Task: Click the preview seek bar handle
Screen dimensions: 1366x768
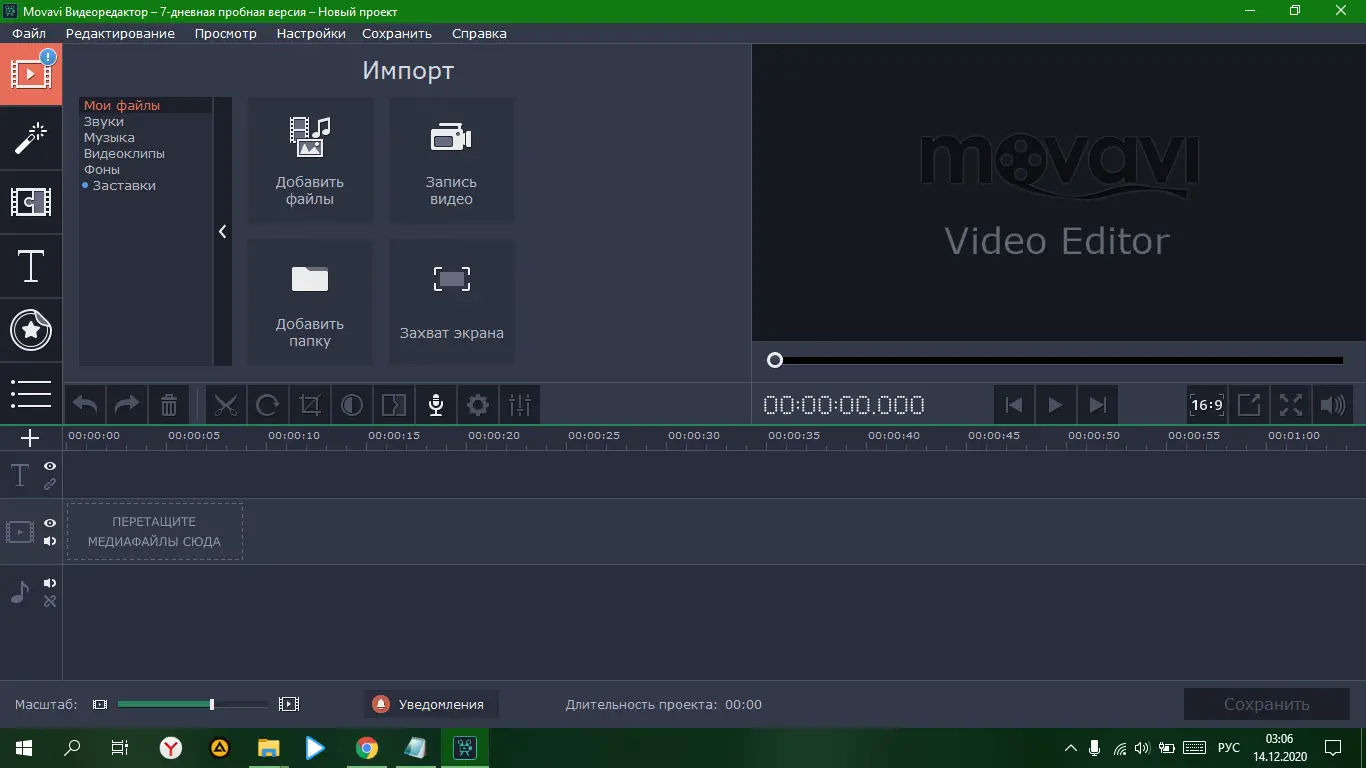Action: [775, 360]
